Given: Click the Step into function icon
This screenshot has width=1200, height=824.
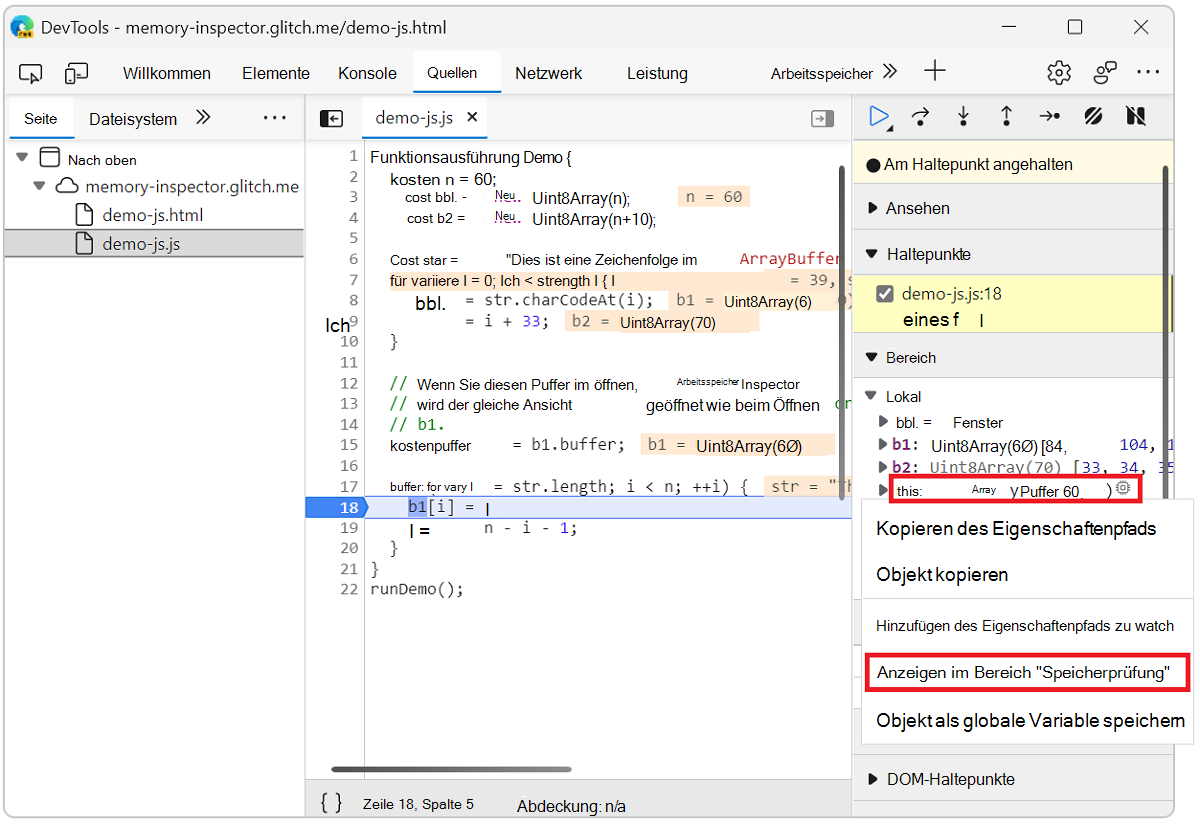Looking at the screenshot, I should (963, 117).
